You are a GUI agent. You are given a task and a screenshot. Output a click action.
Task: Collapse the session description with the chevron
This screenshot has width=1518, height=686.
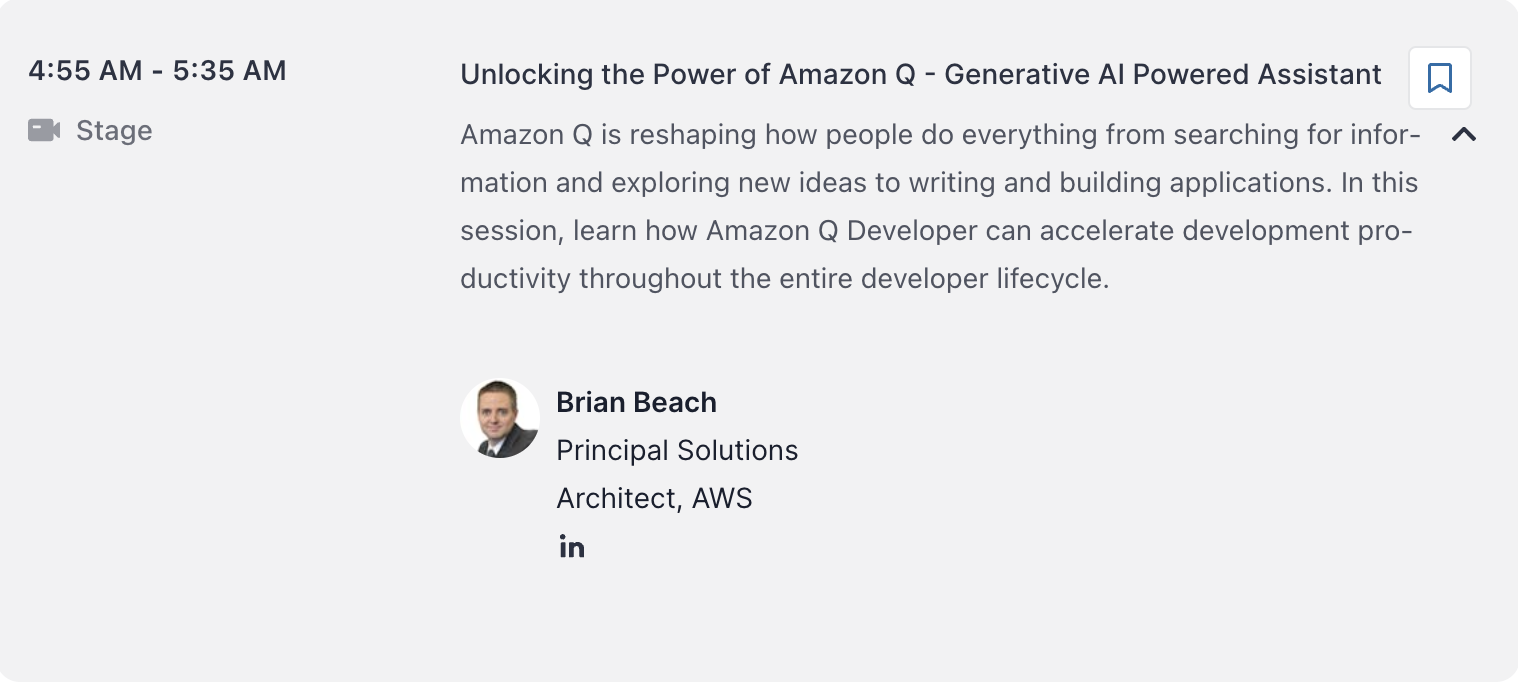[1464, 134]
